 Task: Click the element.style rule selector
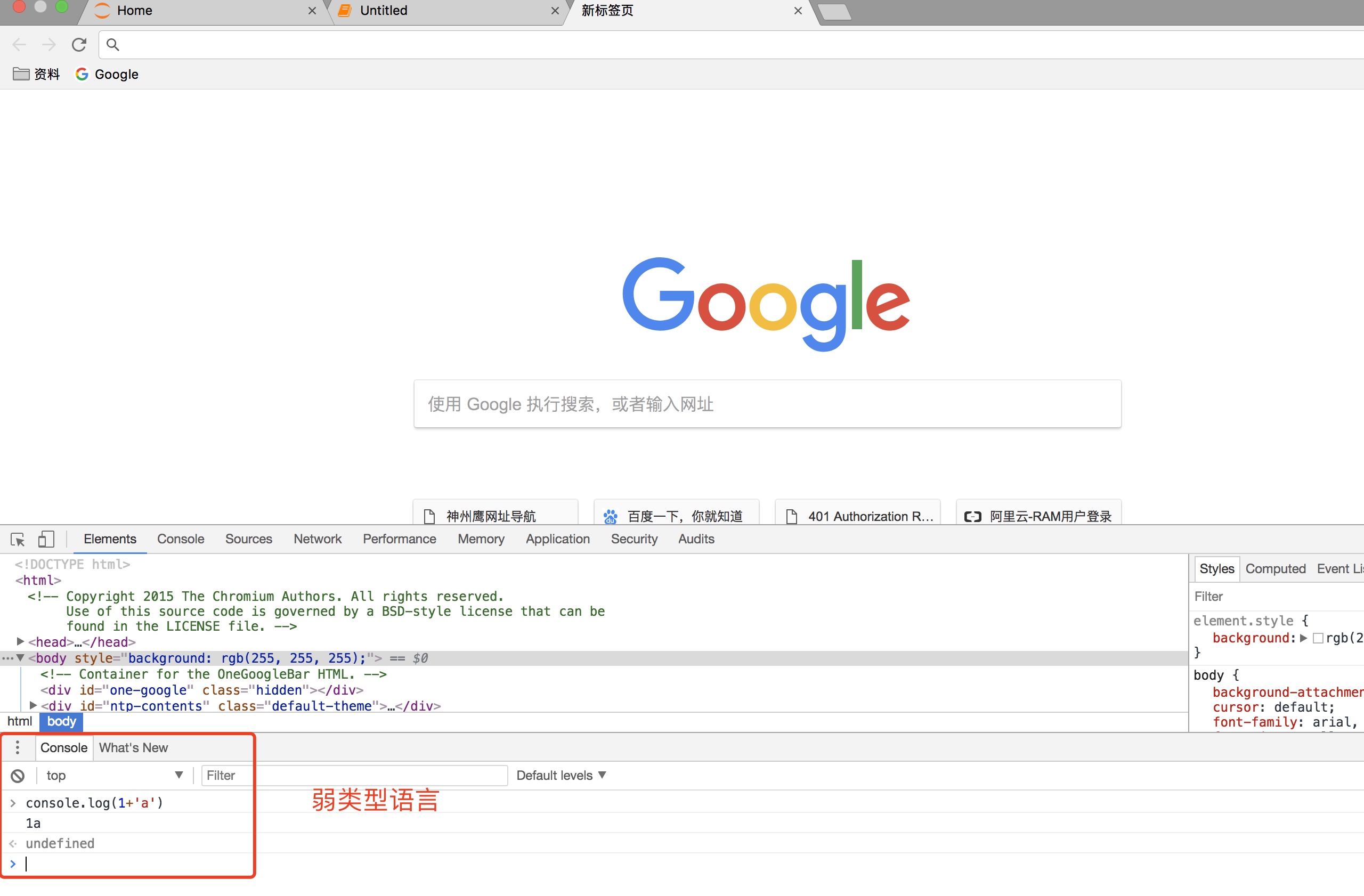point(1243,621)
